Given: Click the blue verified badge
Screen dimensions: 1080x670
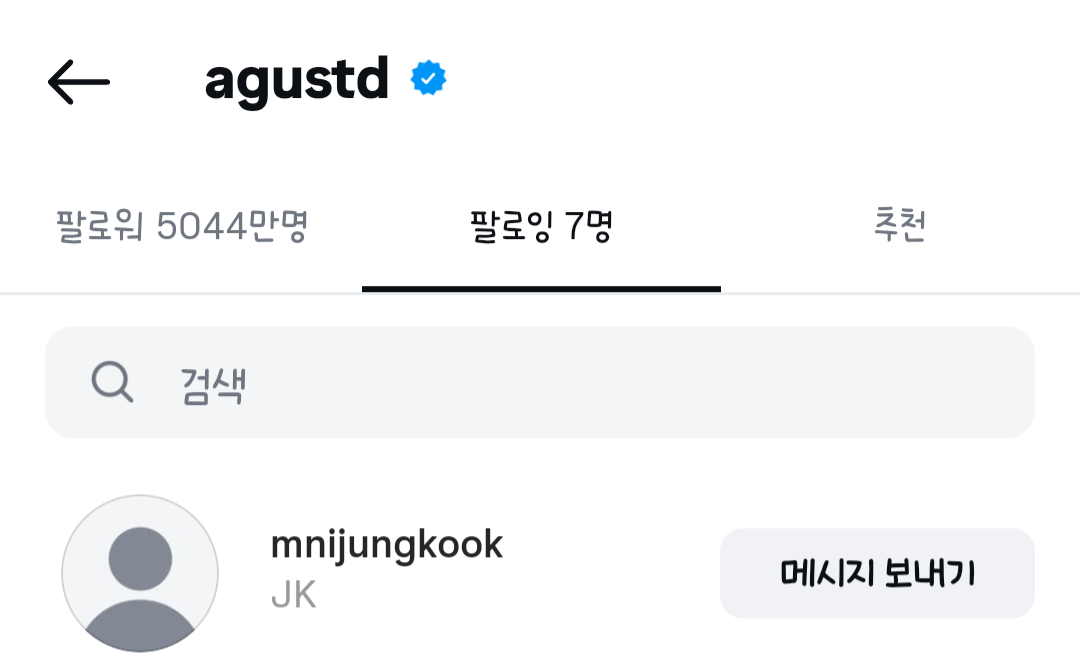Looking at the screenshot, I should pyautogui.click(x=429, y=79).
